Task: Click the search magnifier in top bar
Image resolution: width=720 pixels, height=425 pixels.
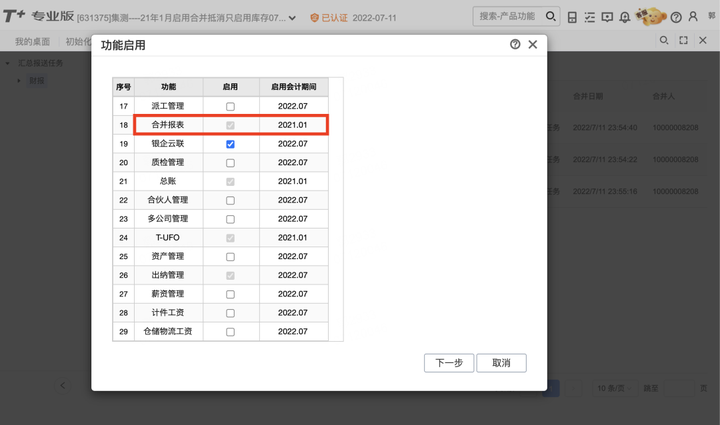Action: [x=551, y=17]
